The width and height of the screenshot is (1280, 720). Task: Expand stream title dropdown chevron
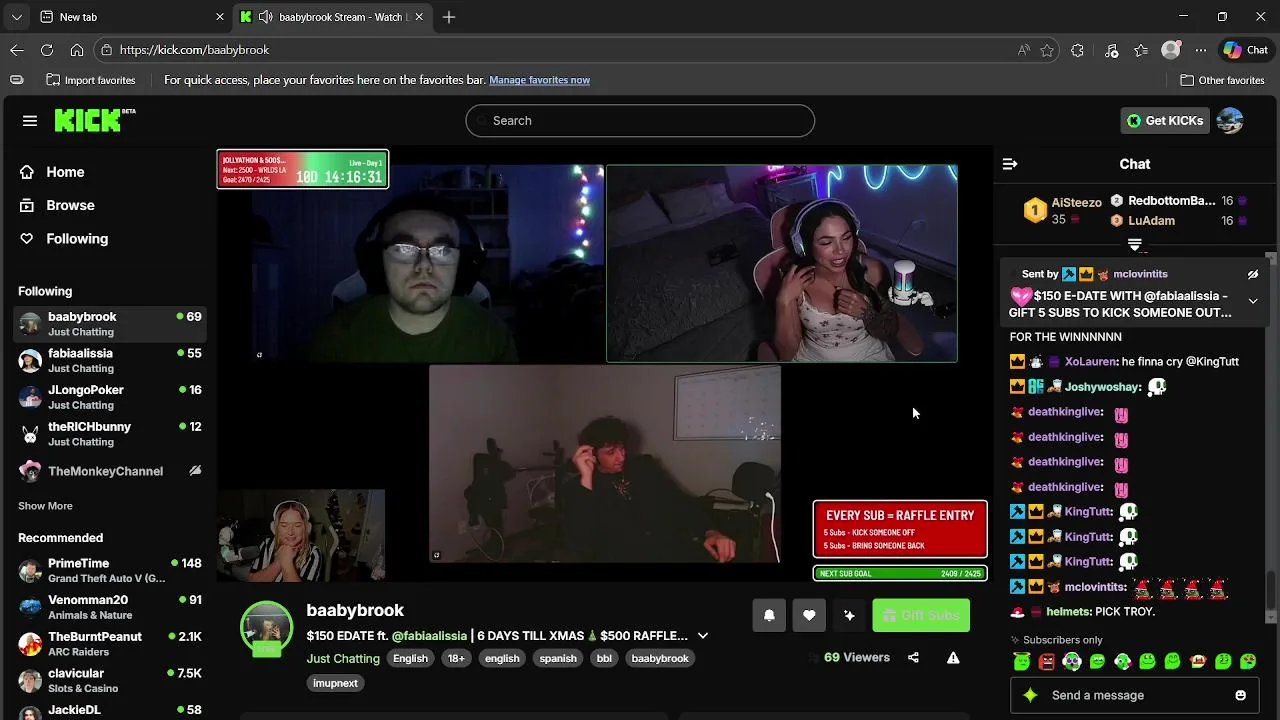(703, 636)
